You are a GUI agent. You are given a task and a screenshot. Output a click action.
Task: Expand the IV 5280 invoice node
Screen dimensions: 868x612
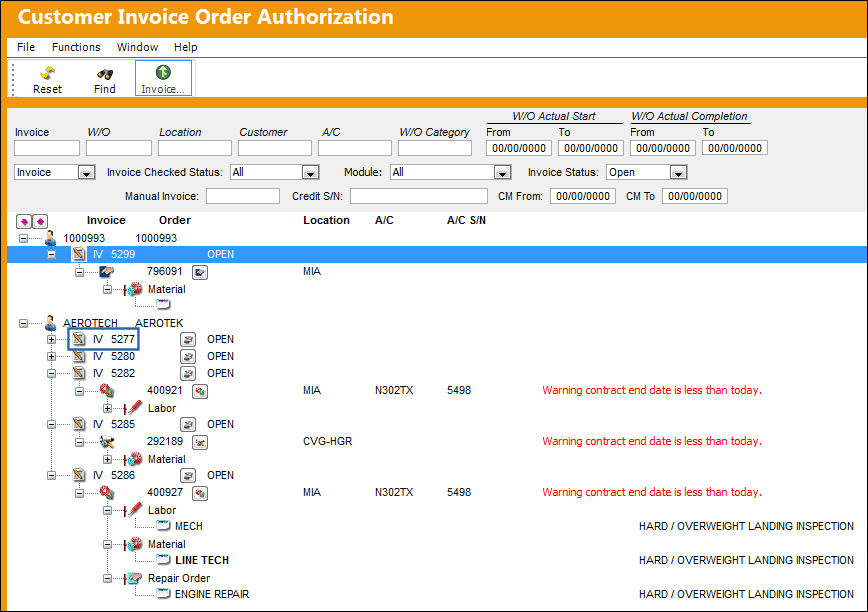(x=51, y=356)
